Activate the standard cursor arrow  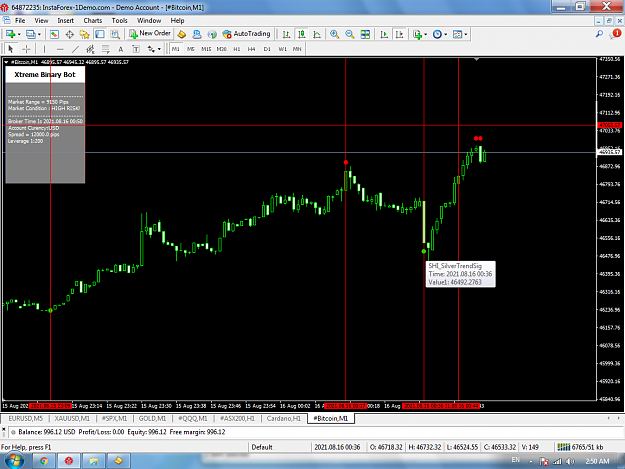pyautogui.click(x=11, y=49)
